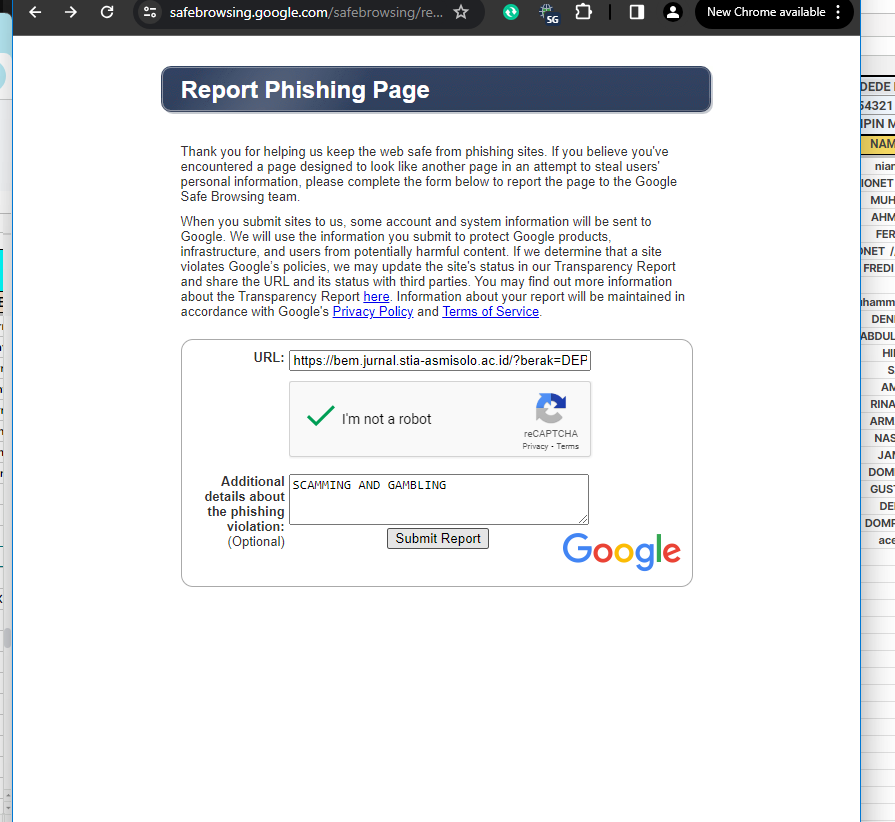Select the ABDUL cell in the spreadsheet behind
This screenshot has width=895, height=822.
(878, 336)
